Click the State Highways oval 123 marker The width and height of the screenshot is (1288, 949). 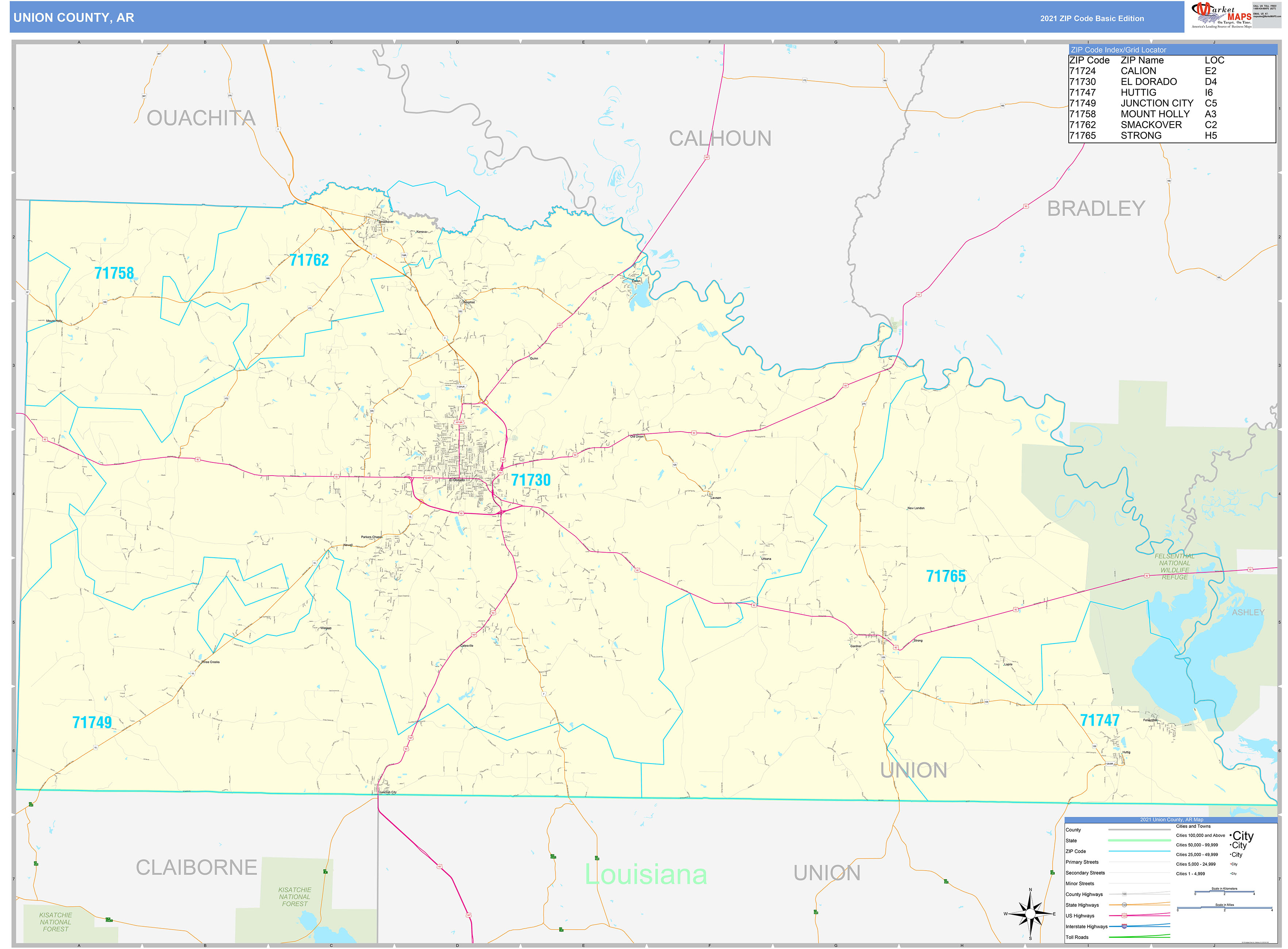pos(1125,905)
